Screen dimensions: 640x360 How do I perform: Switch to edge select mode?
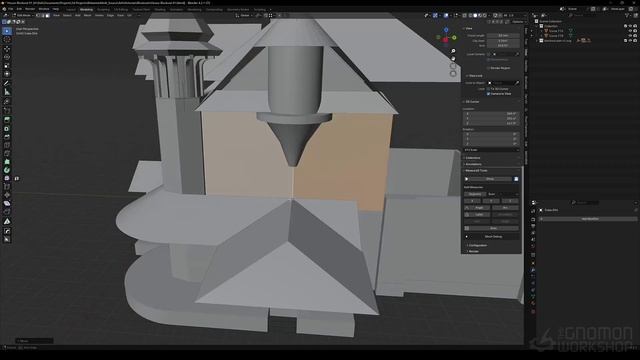[x=43, y=15]
